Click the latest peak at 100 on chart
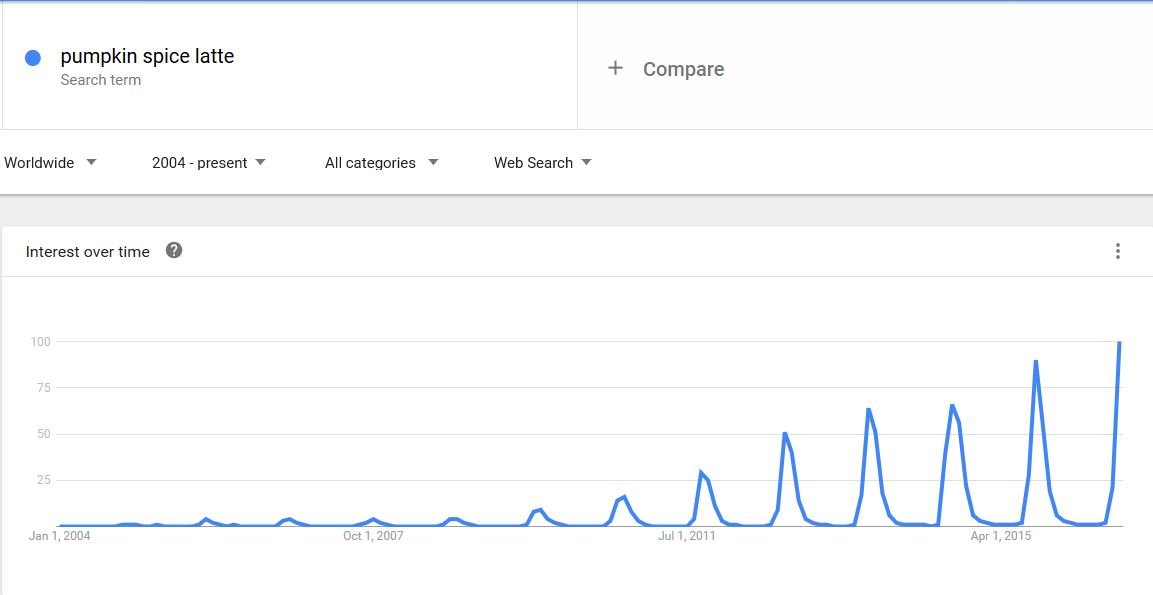 coord(1119,343)
